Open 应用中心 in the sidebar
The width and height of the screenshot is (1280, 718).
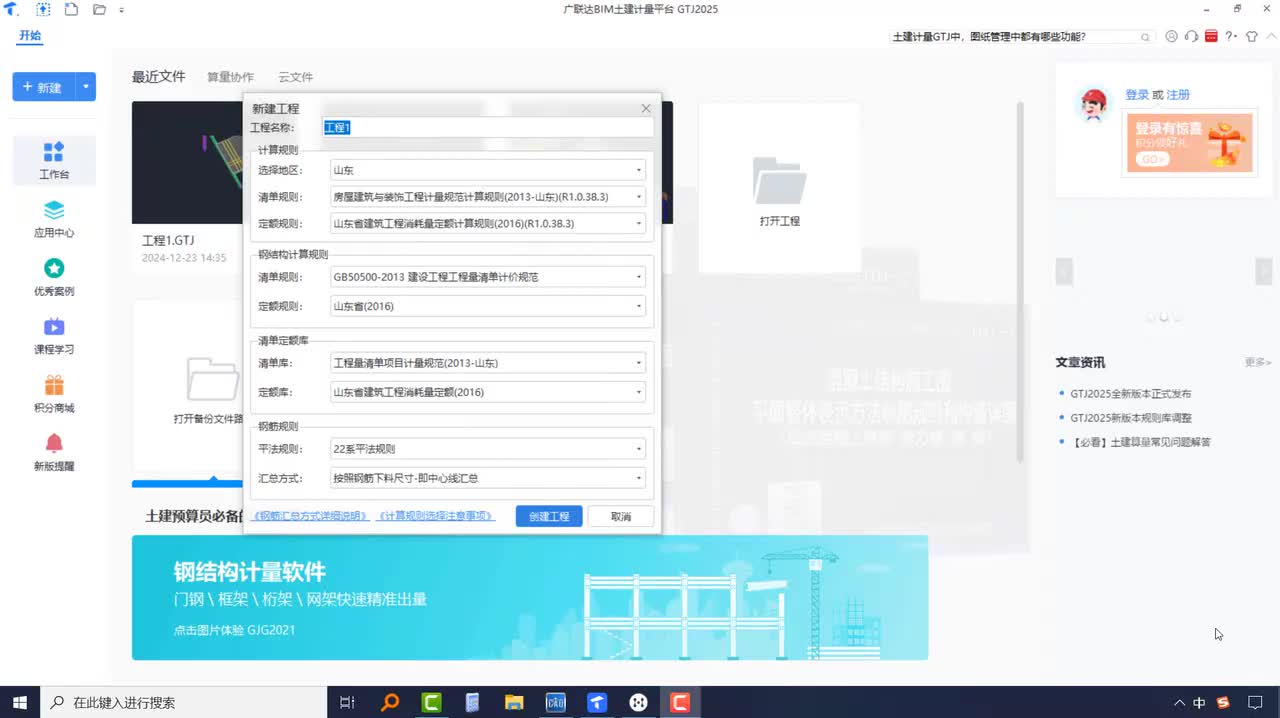point(54,219)
